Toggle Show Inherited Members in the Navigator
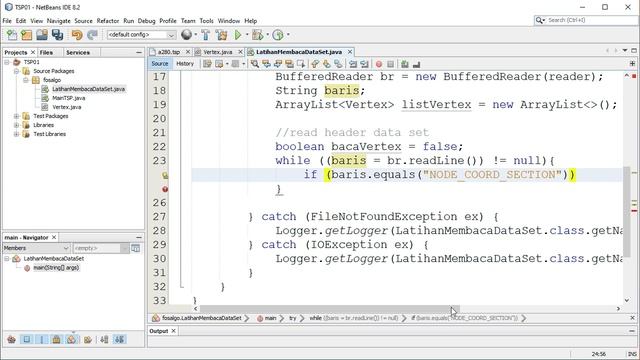This screenshot has height=360, width=640. tap(11, 339)
